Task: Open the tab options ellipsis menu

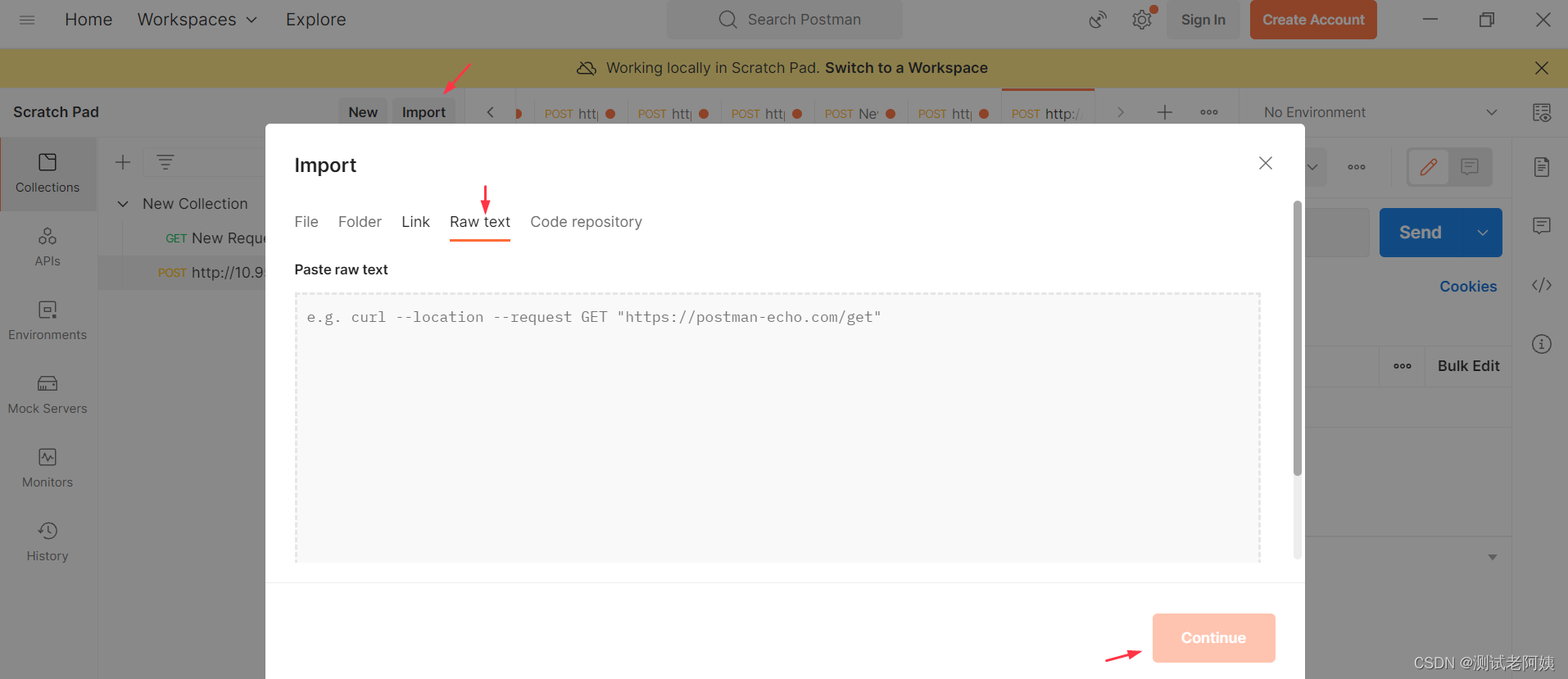Action: 1209,112
